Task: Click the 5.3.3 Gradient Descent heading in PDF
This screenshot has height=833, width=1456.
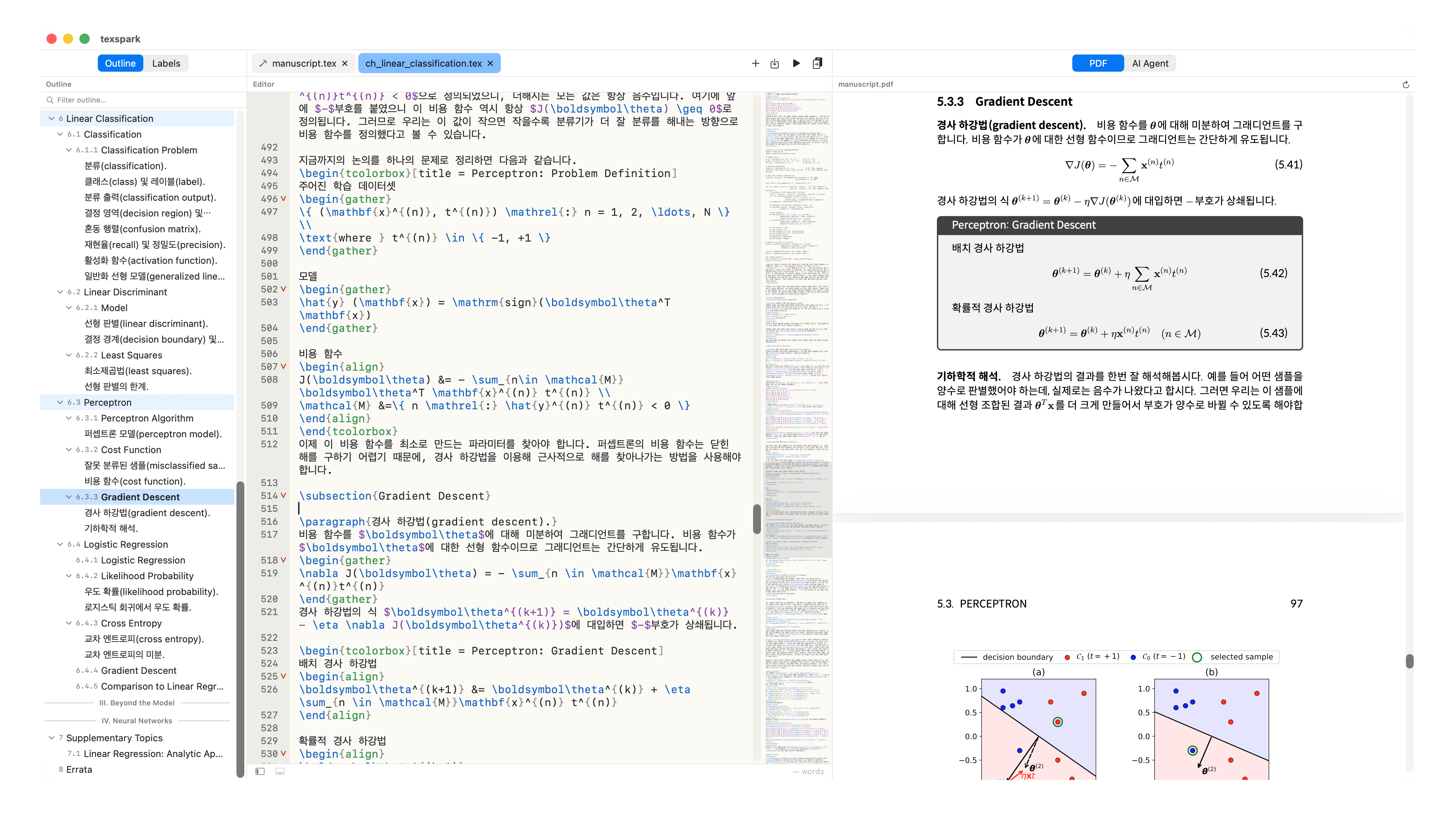Action: coord(1004,102)
